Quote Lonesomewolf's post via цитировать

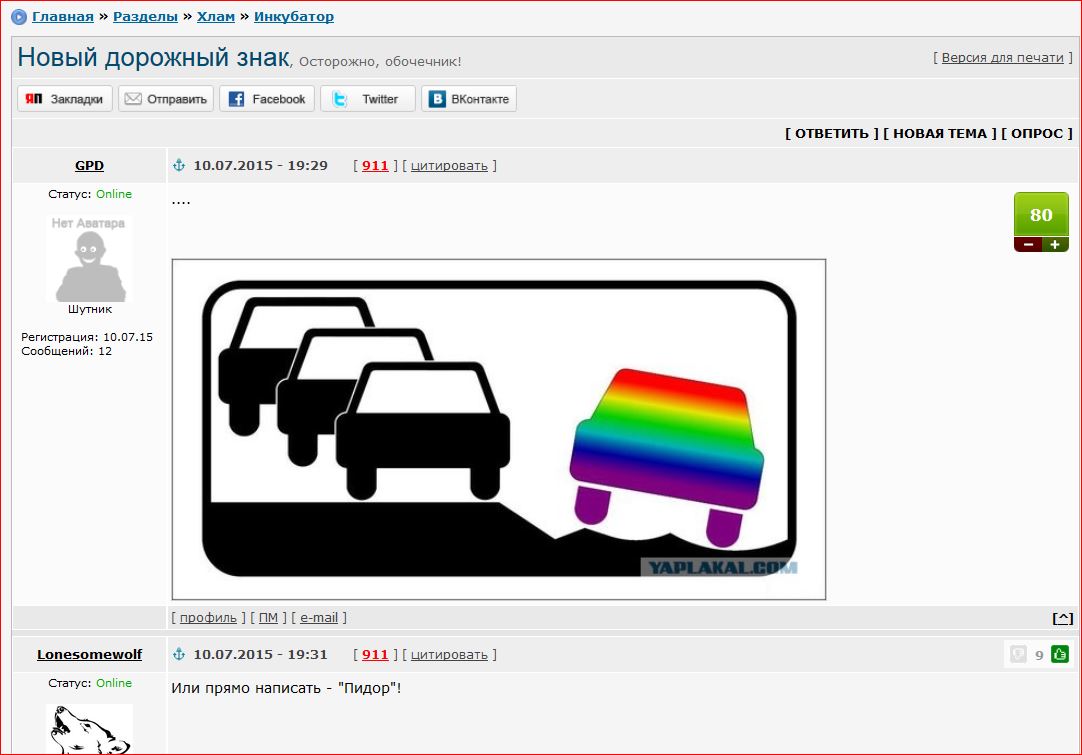click(x=449, y=654)
